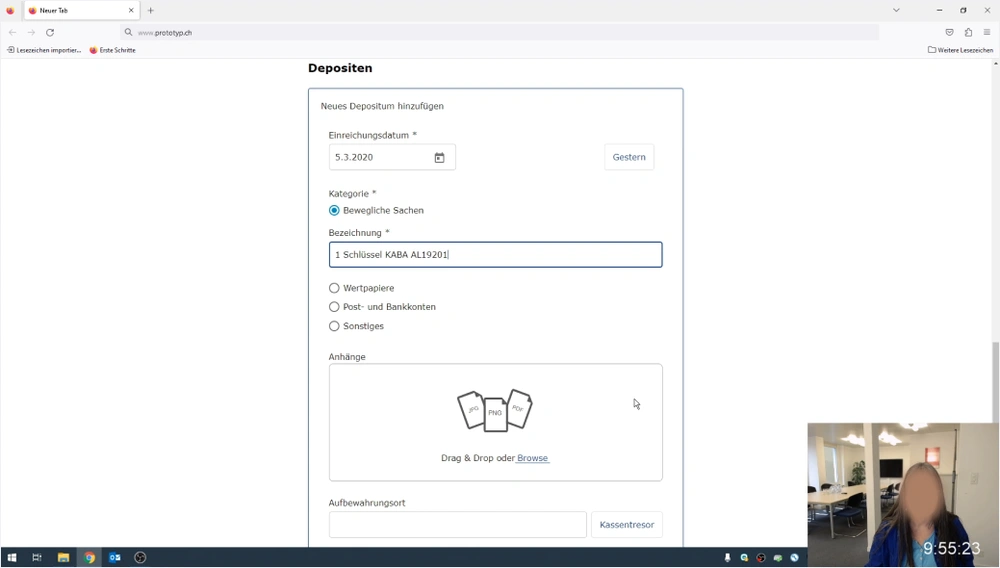Reload the page with refresh icon
This screenshot has height=568, width=1000.
point(50,33)
